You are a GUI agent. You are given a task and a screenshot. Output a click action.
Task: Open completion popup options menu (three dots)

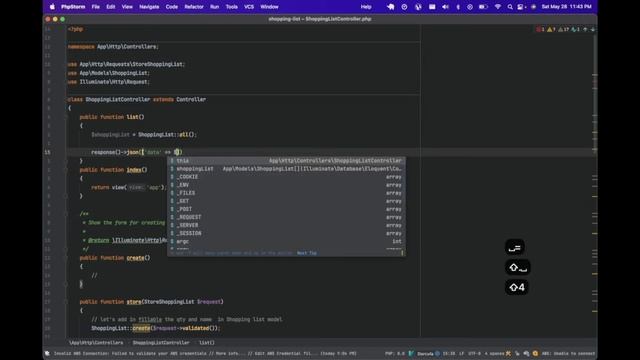402,253
